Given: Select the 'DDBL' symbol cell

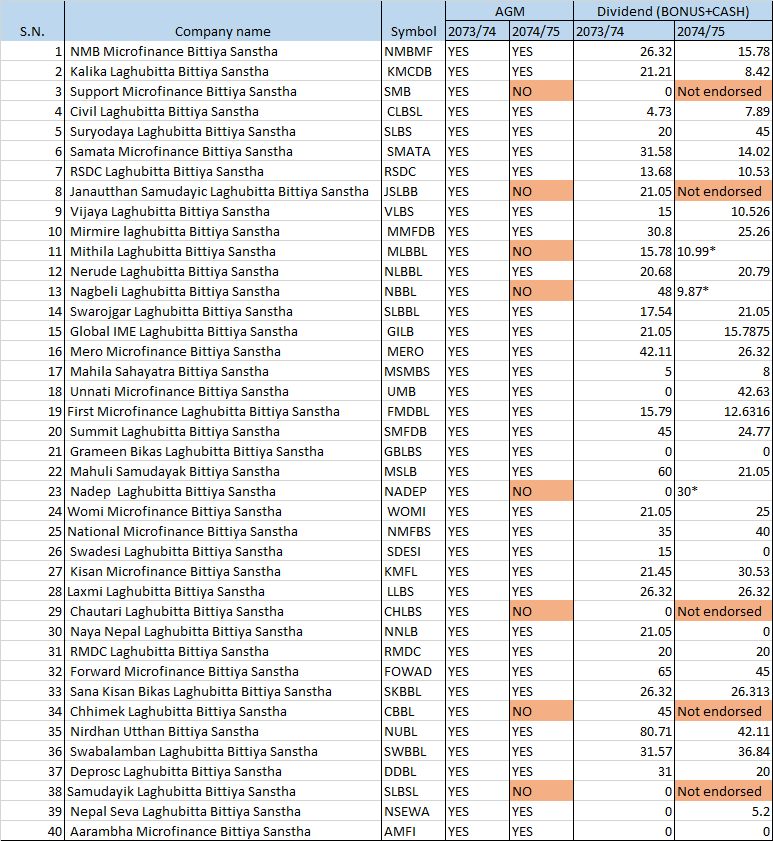Looking at the screenshot, I should coord(413,772).
